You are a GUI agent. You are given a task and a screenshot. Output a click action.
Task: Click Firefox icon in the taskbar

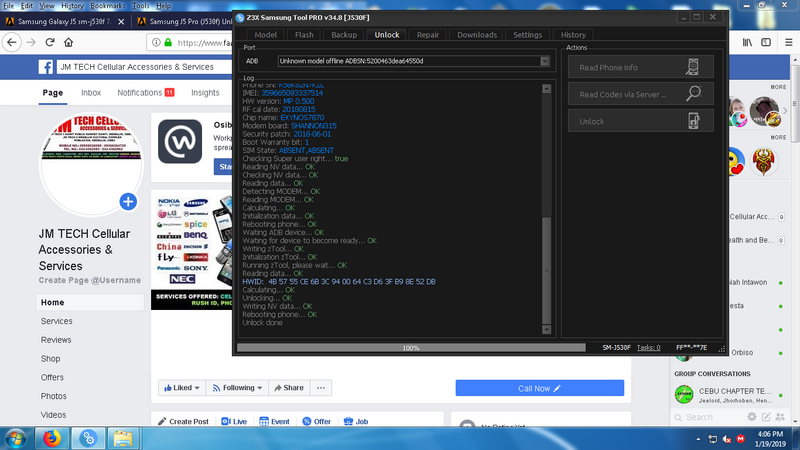pyautogui.click(x=52, y=438)
